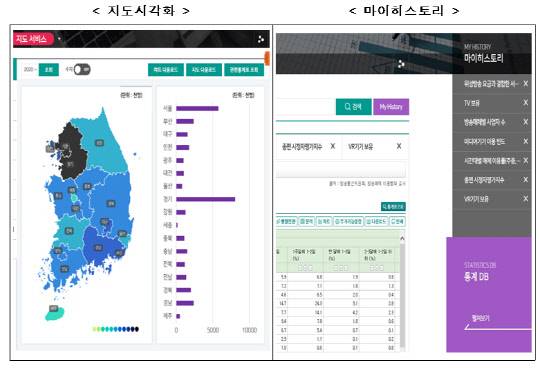
Task: Click the darkest navy dot in map legend
Action: 137,329
